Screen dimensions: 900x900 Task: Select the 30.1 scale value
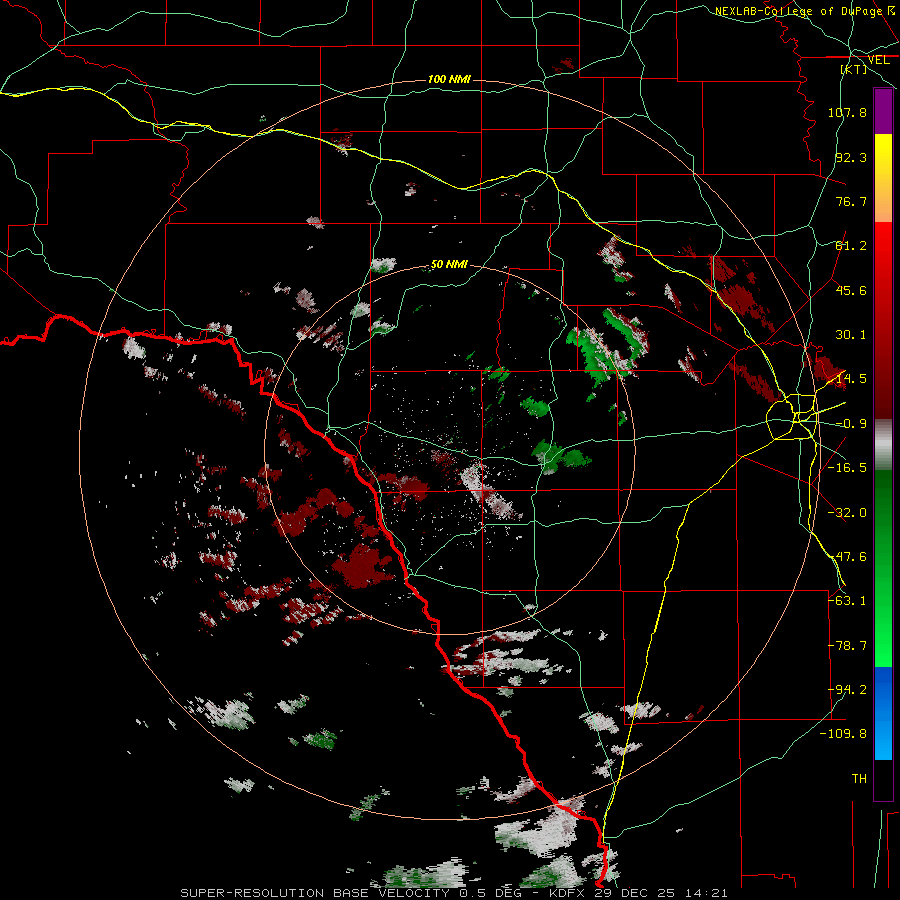click(851, 335)
